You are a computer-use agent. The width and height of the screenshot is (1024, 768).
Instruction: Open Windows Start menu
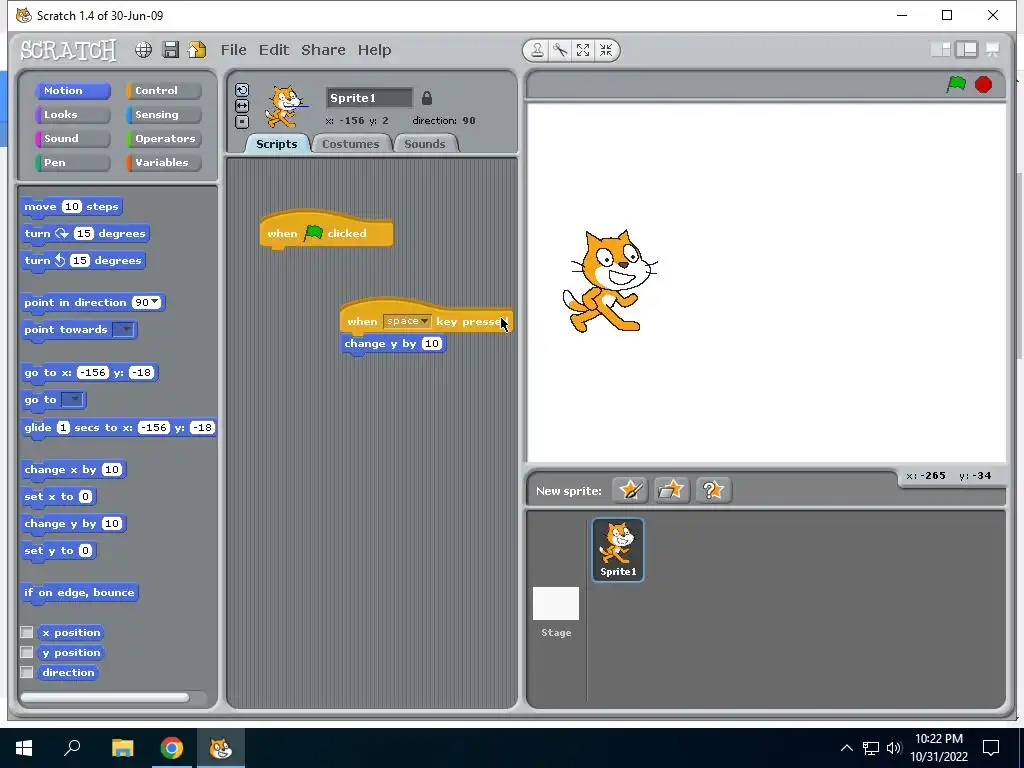(24, 748)
